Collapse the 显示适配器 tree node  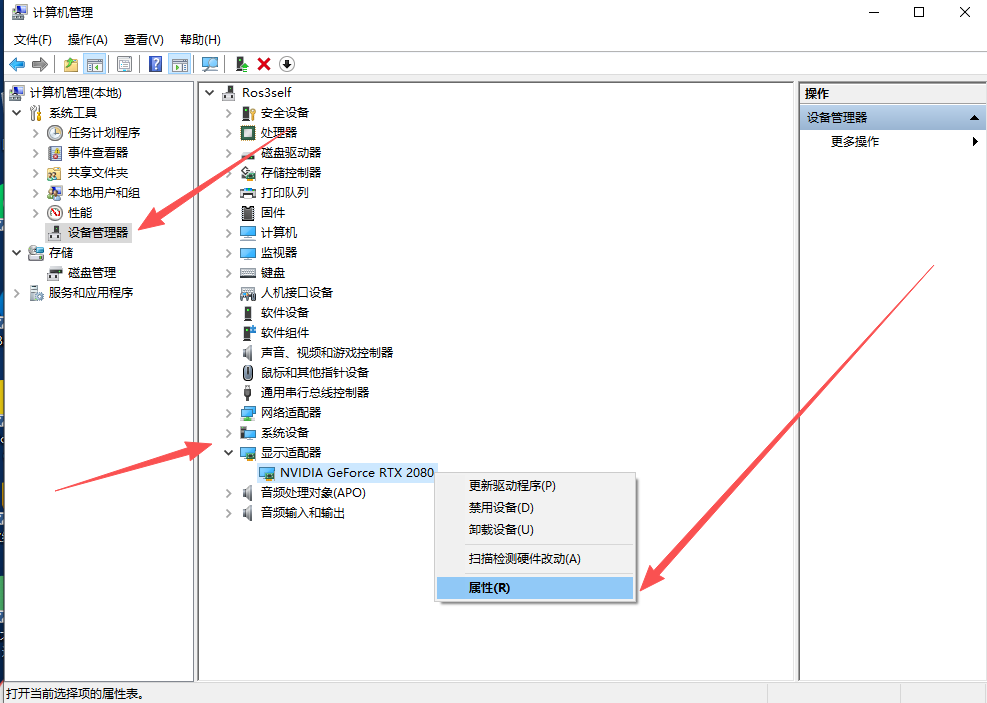pyautogui.click(x=229, y=453)
